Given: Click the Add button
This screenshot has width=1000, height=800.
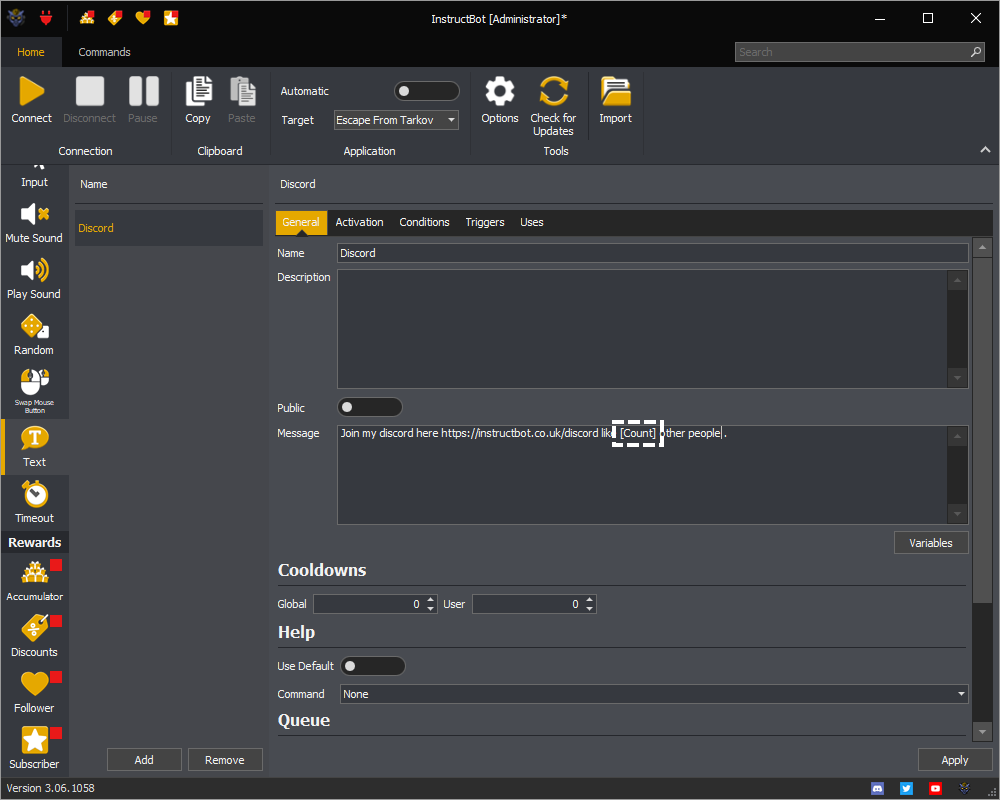Looking at the screenshot, I should pos(144,760).
